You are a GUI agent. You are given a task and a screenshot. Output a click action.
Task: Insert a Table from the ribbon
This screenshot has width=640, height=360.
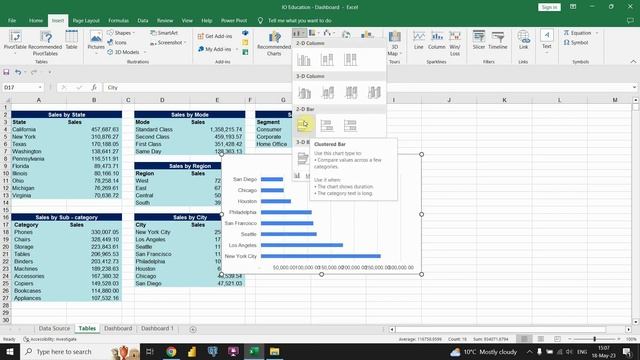pos(71,40)
